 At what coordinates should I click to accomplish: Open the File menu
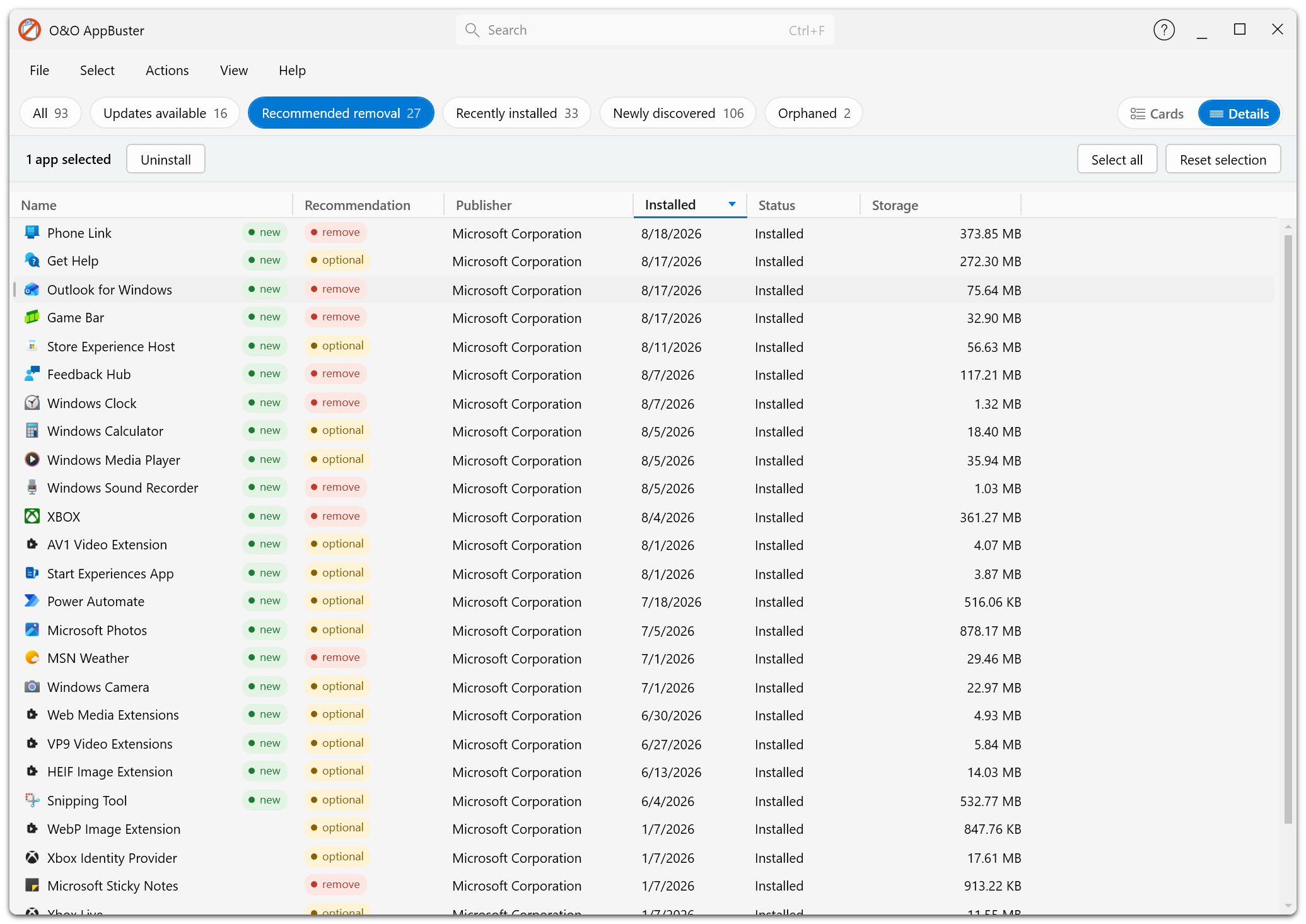39,70
